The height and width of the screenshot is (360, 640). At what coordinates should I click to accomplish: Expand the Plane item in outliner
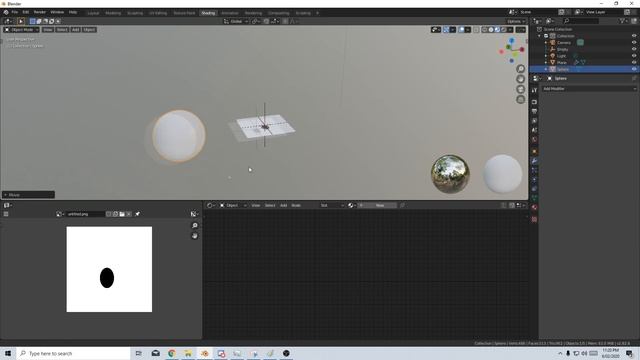coord(546,62)
